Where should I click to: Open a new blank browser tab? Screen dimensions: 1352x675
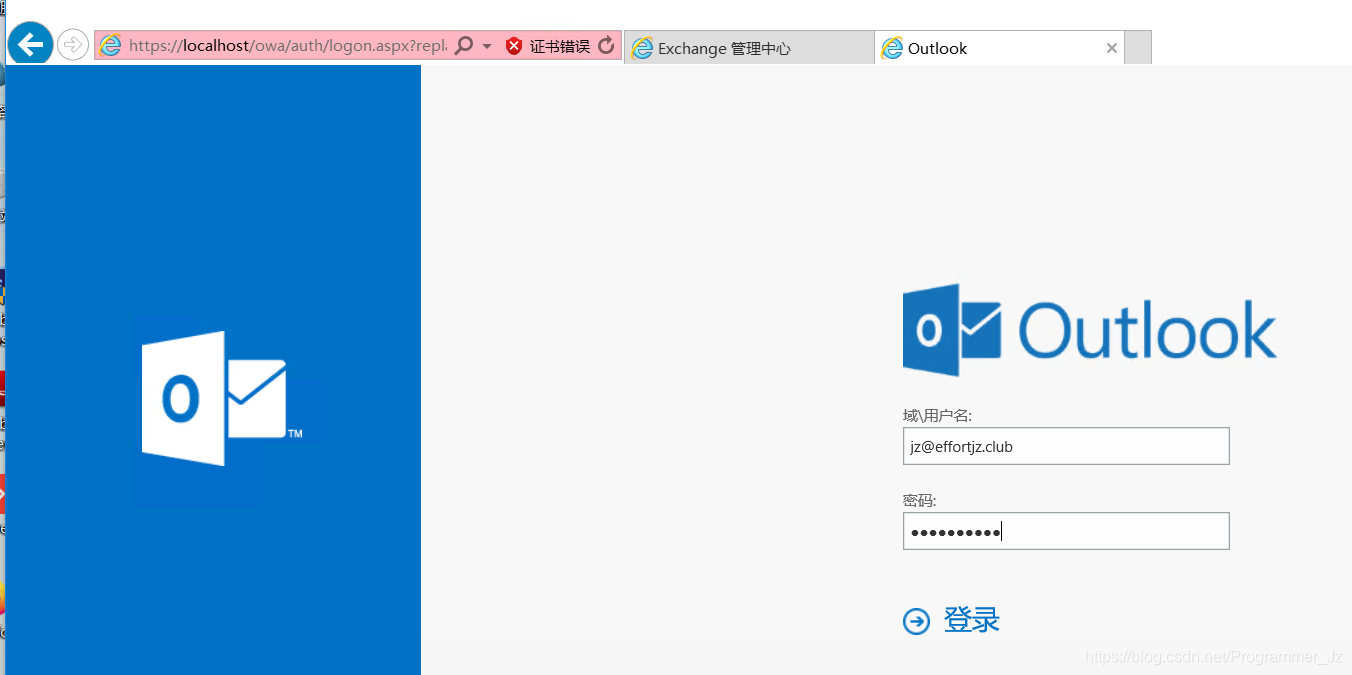[1138, 48]
